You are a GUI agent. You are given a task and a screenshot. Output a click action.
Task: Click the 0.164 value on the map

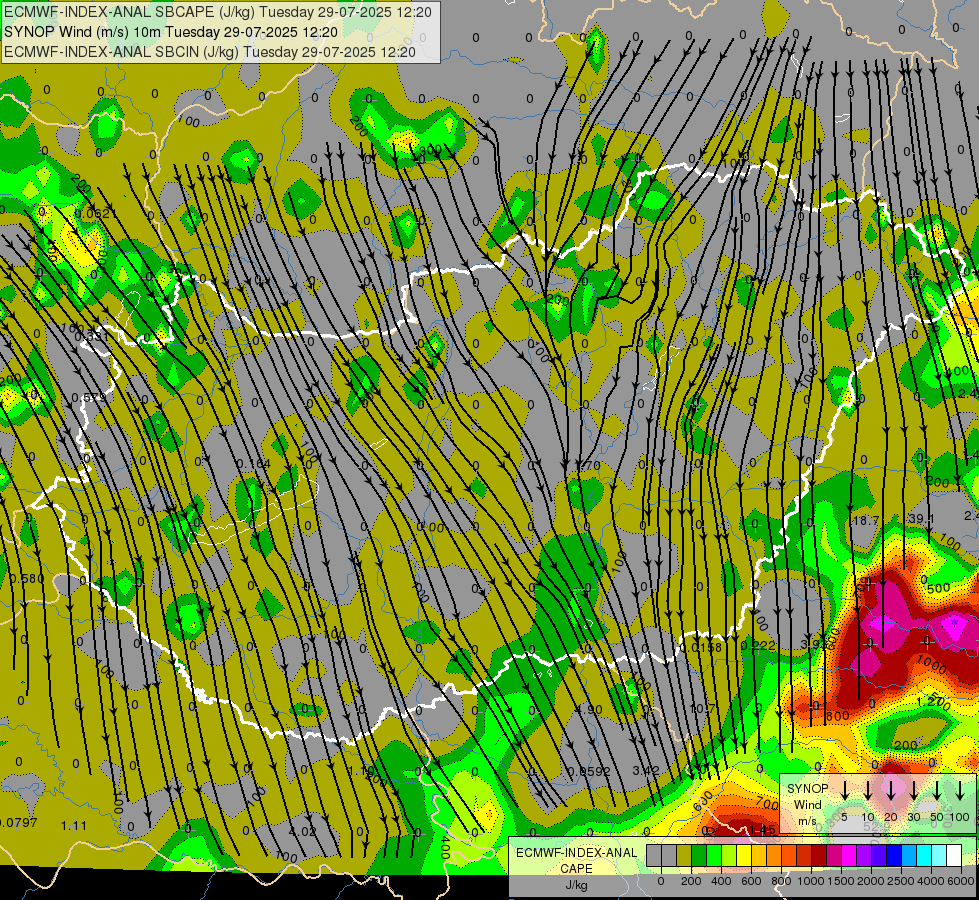253,464
